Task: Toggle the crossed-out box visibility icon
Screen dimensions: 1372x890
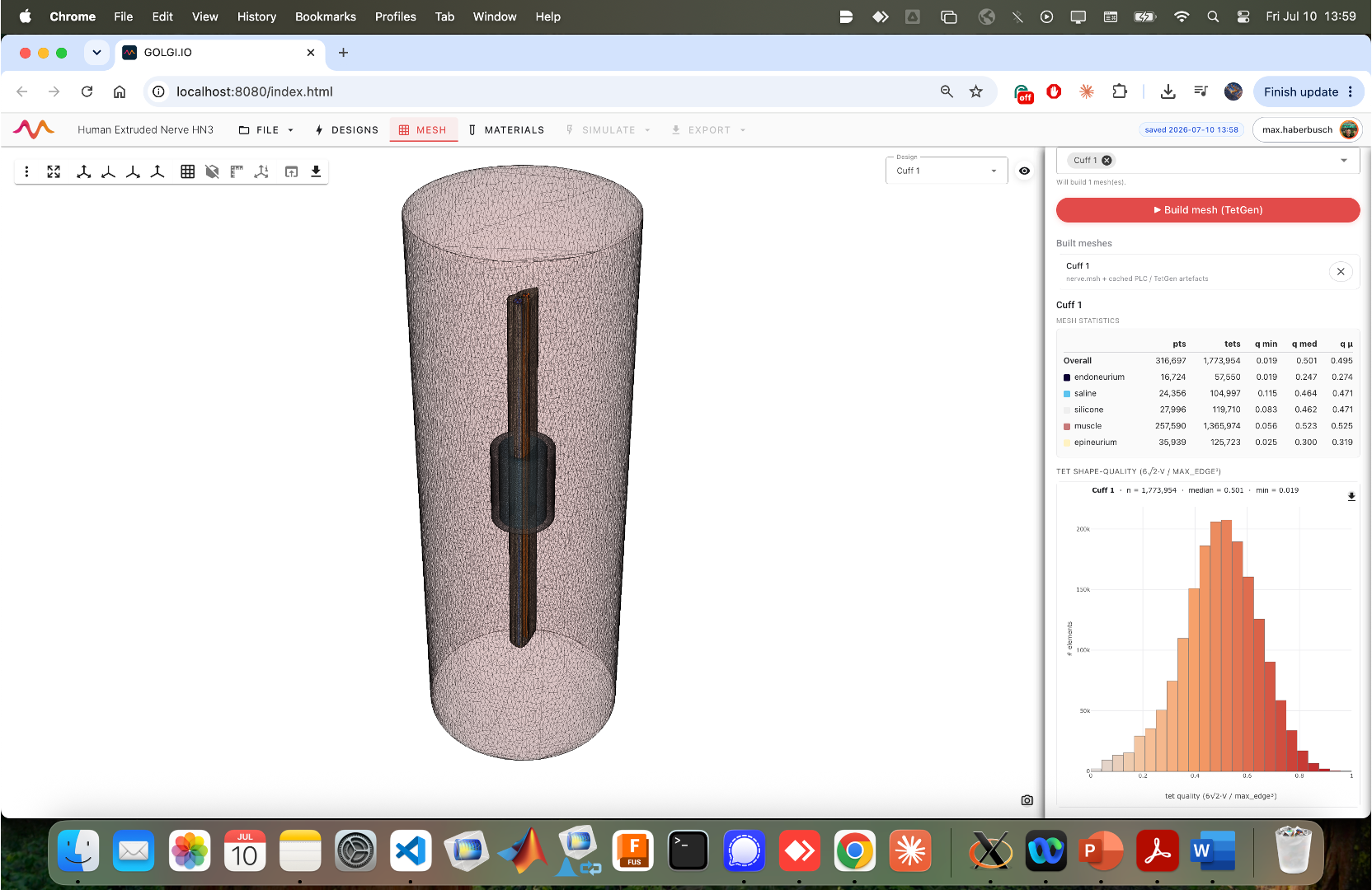Action: point(212,171)
